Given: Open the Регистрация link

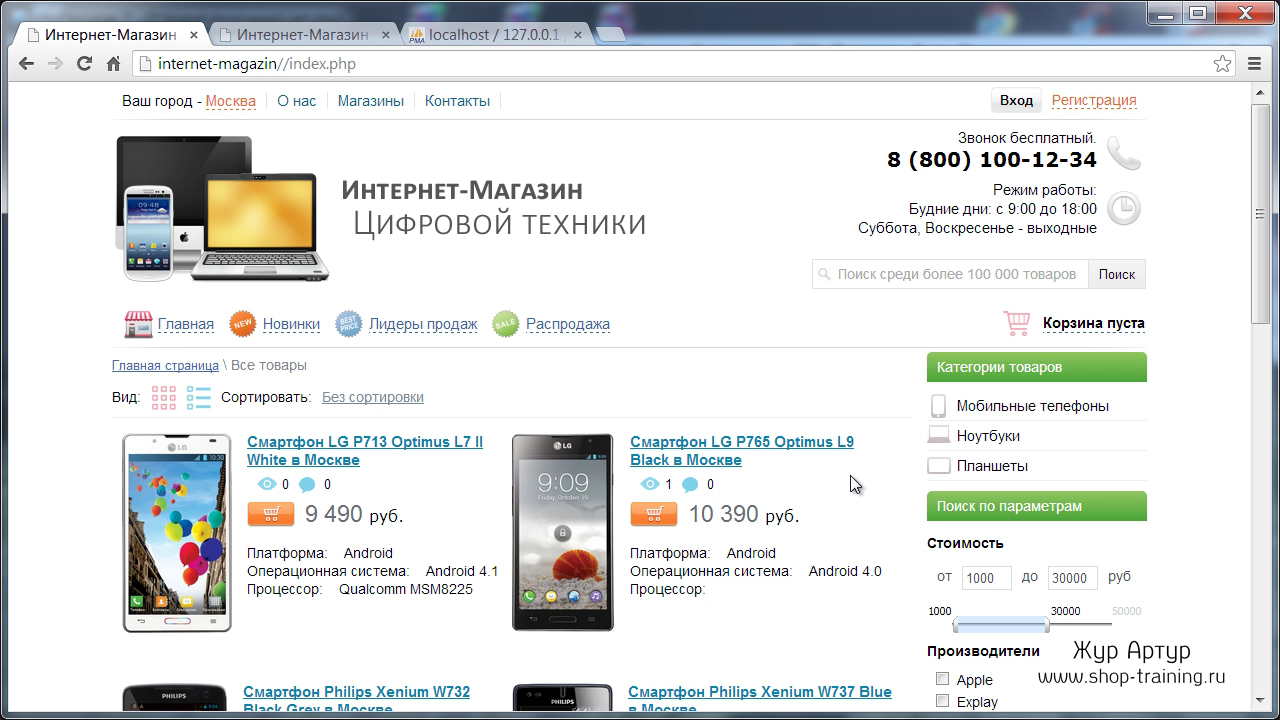Looking at the screenshot, I should tap(1094, 100).
